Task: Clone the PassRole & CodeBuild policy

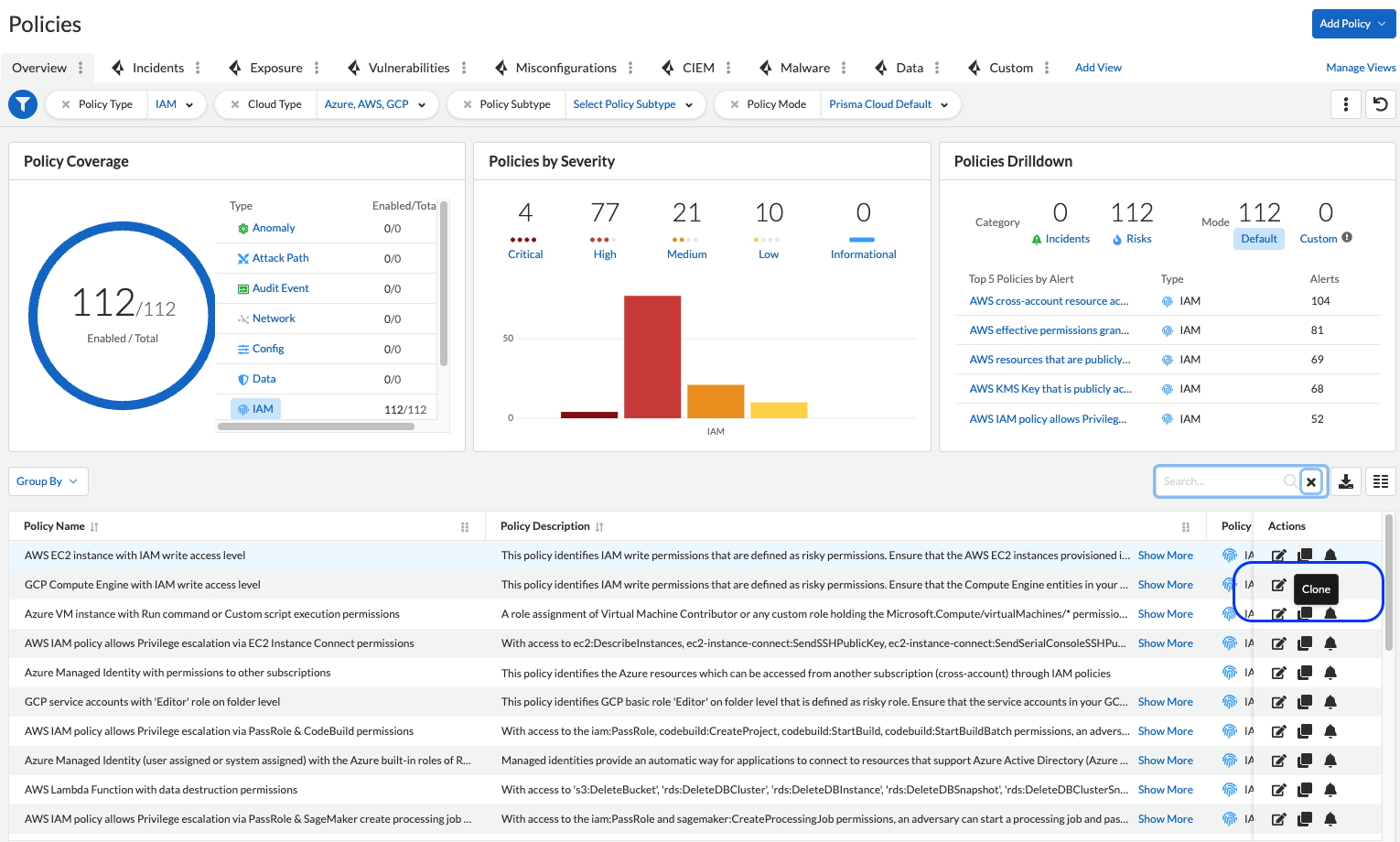Action: [1305, 731]
